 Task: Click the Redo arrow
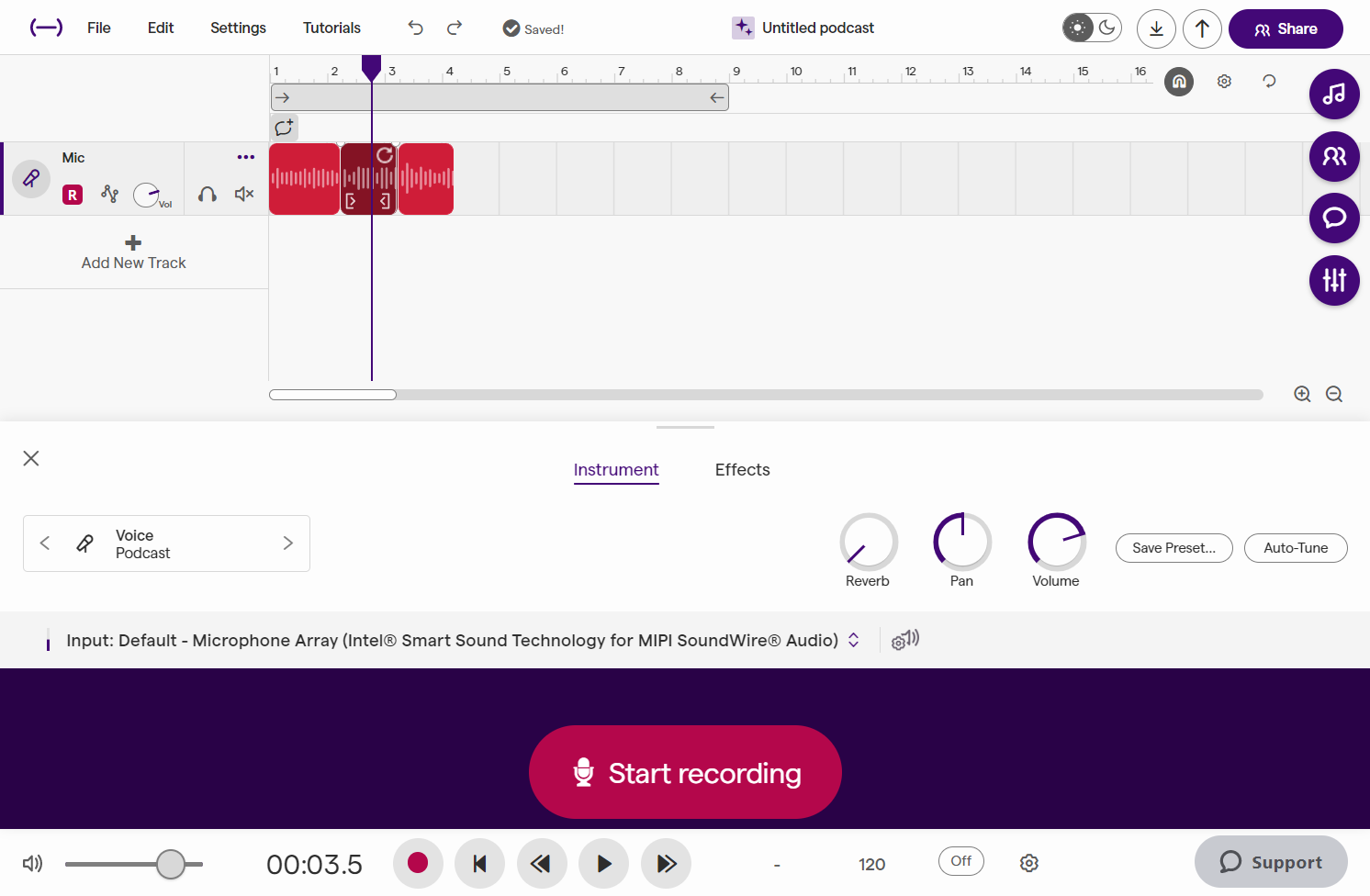455,28
